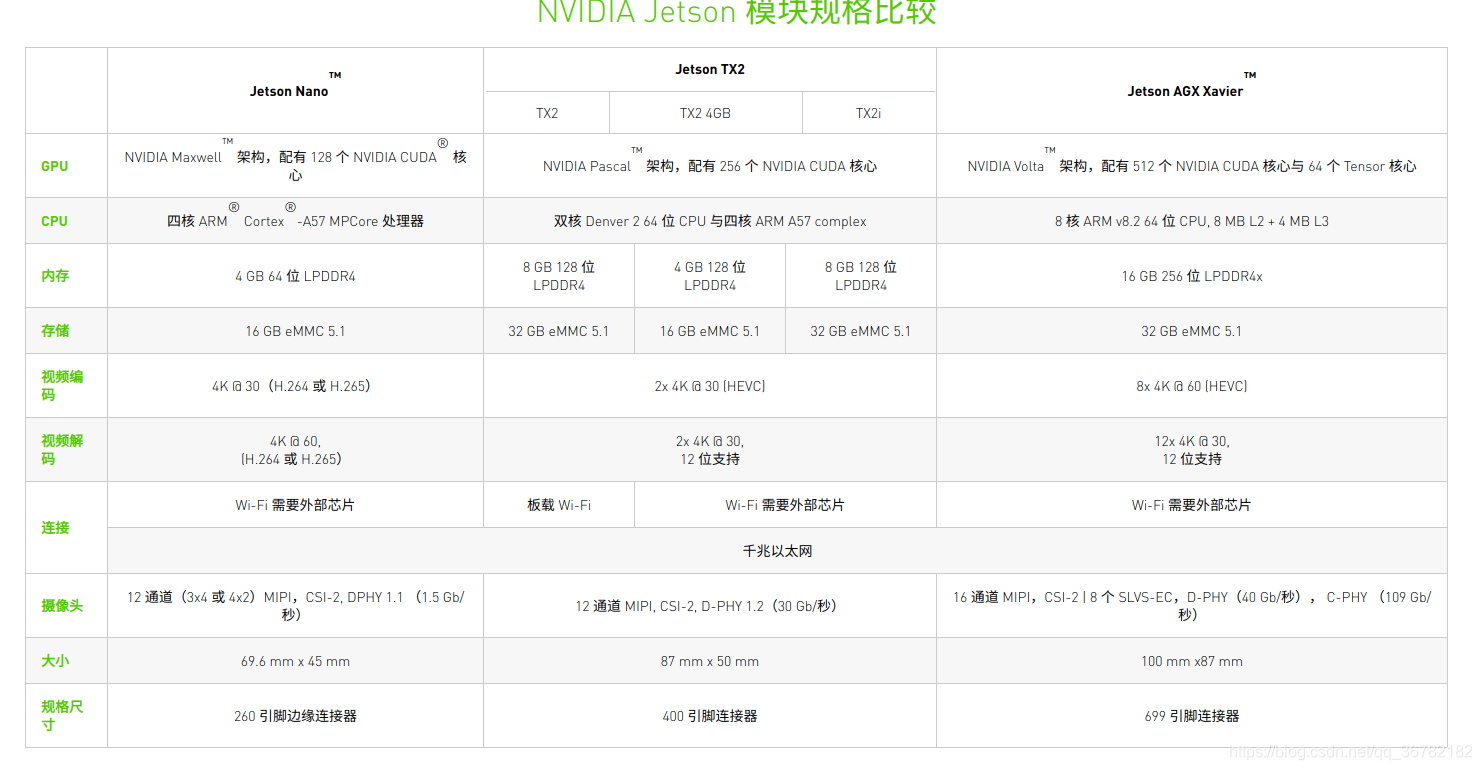This screenshot has height=770, width=1482.
Task: Click the 4 GB 64 位 LPDDR4 cell
Action: (x=295, y=276)
